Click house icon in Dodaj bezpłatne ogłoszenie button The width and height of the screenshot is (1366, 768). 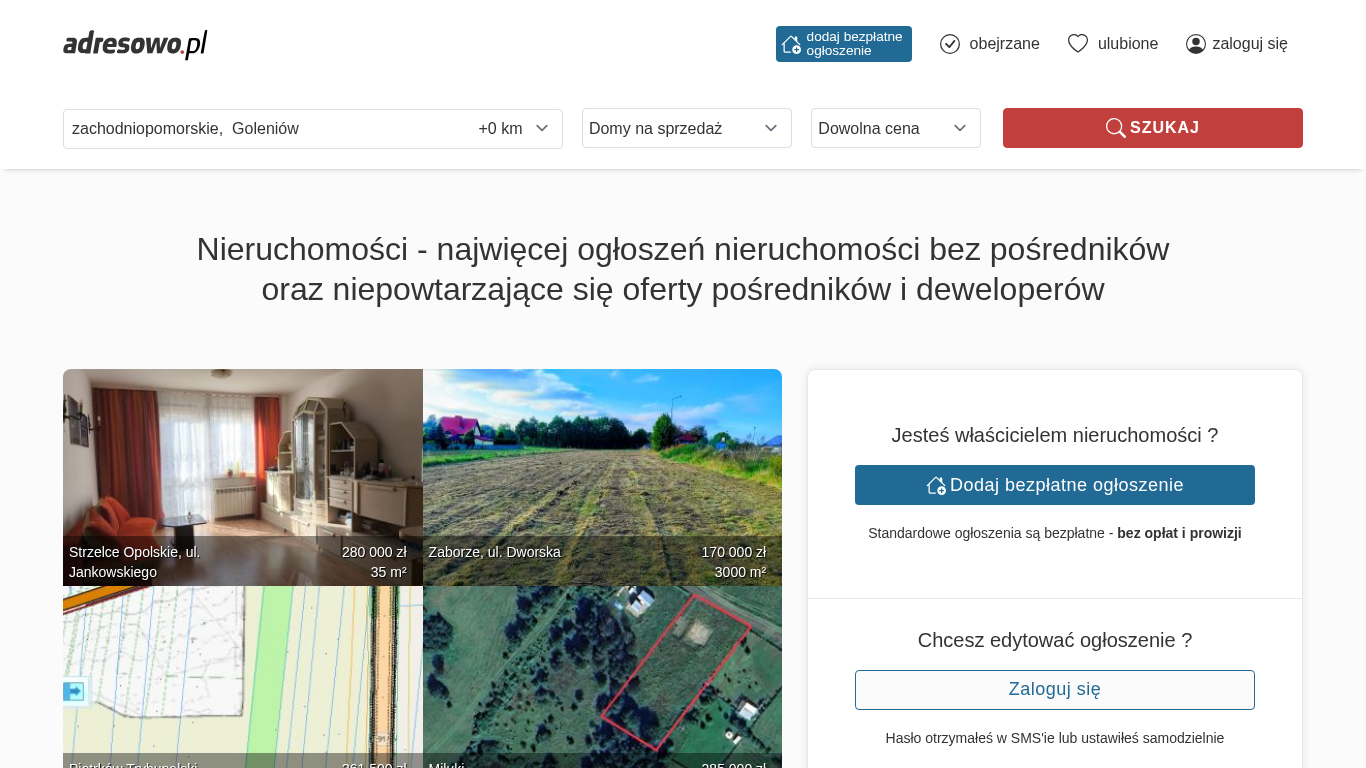click(x=936, y=485)
